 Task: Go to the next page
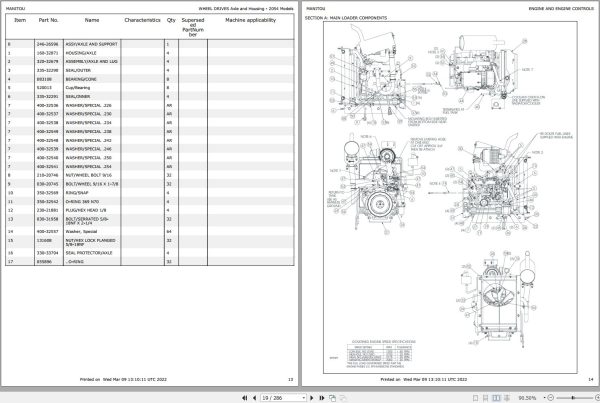(311, 398)
